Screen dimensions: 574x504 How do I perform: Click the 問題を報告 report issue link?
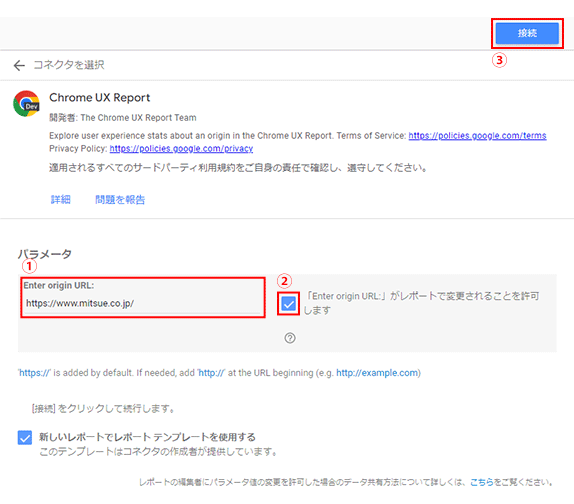pos(120,199)
